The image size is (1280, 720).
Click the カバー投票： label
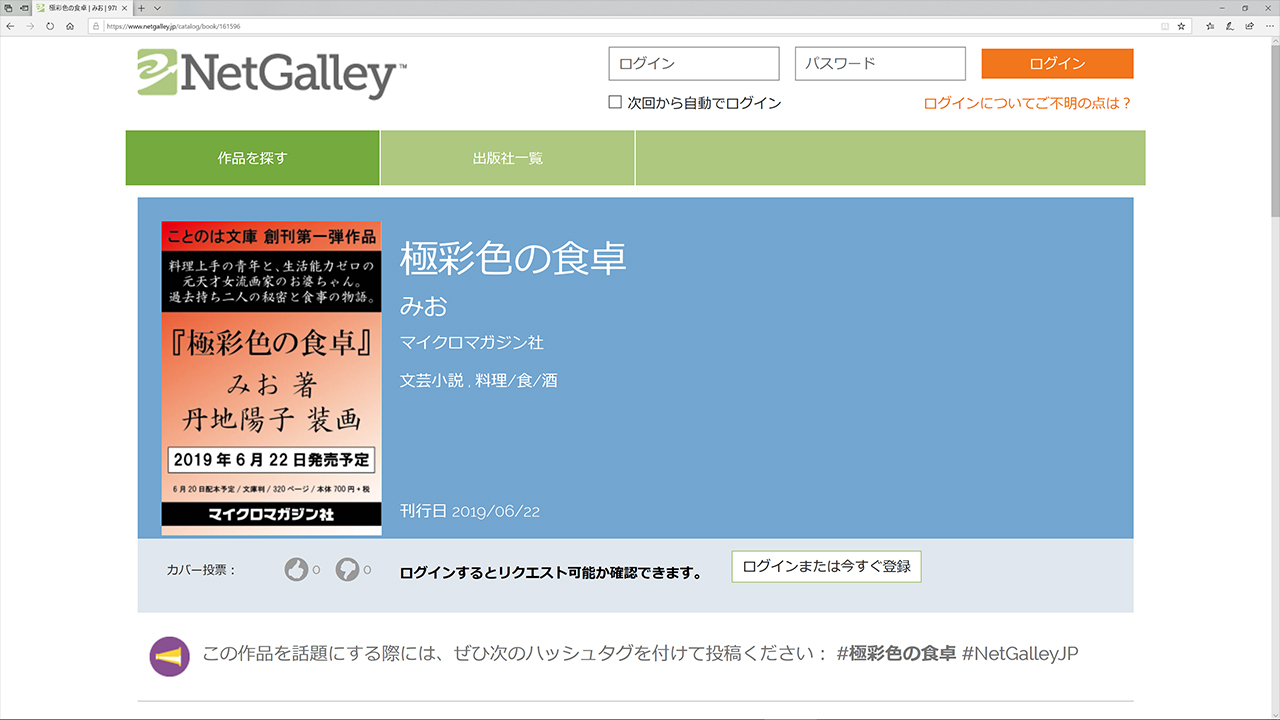click(202, 570)
